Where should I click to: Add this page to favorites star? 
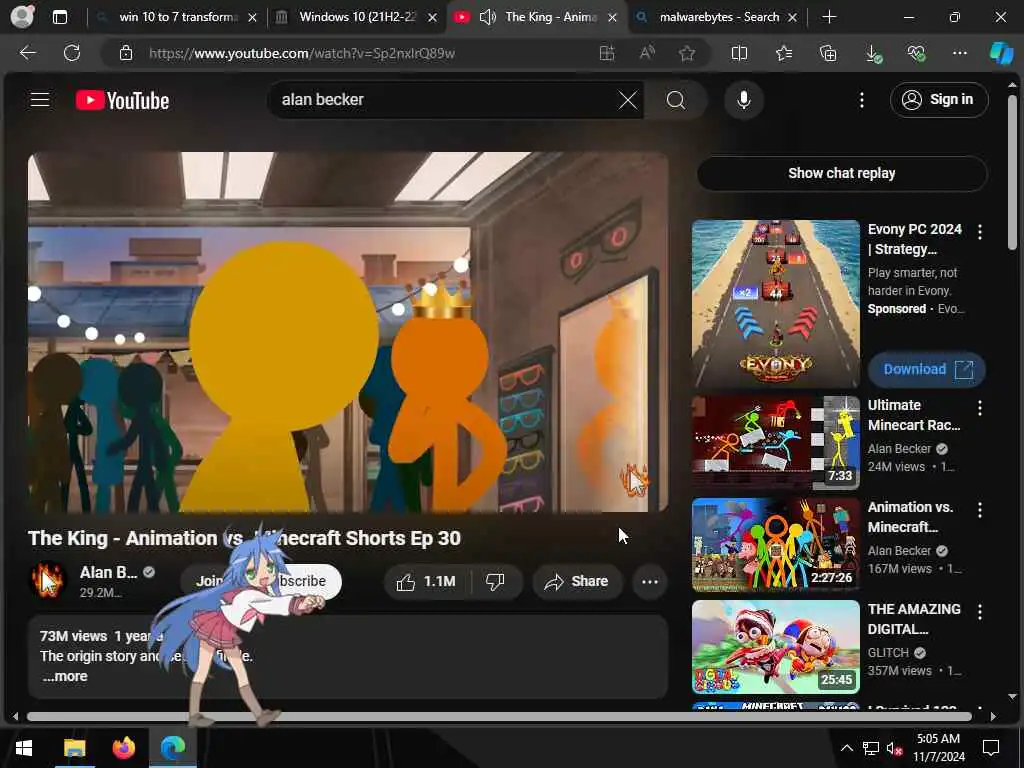[686, 53]
